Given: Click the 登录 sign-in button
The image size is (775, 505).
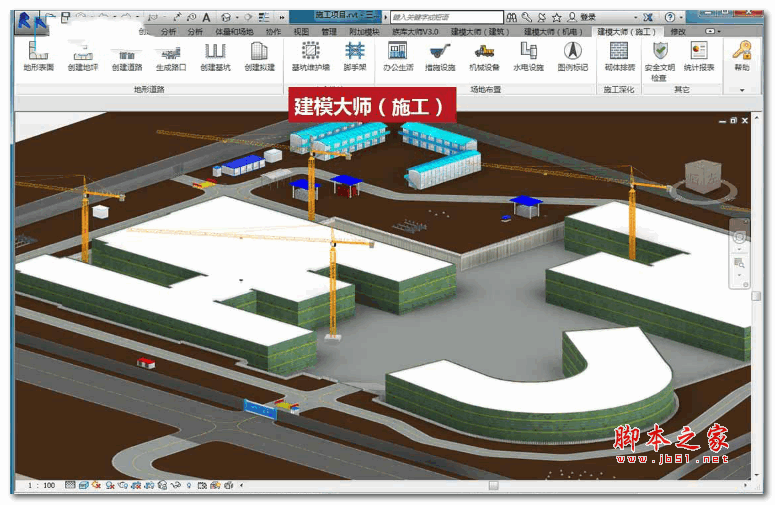Looking at the screenshot, I should tap(582, 17).
